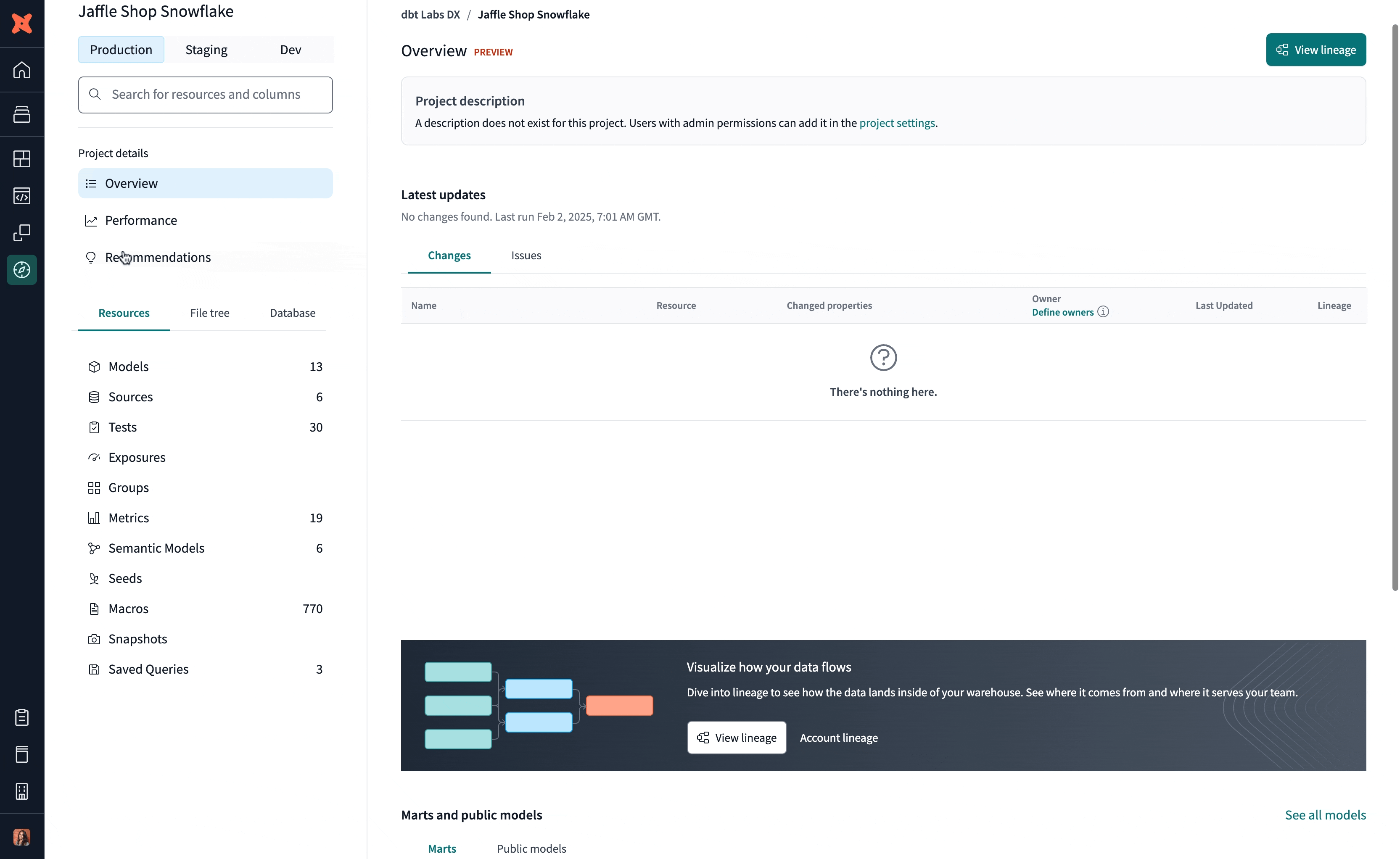The height and width of the screenshot is (859, 1400).
Task: Switch to the Issues tab
Action: point(526,256)
